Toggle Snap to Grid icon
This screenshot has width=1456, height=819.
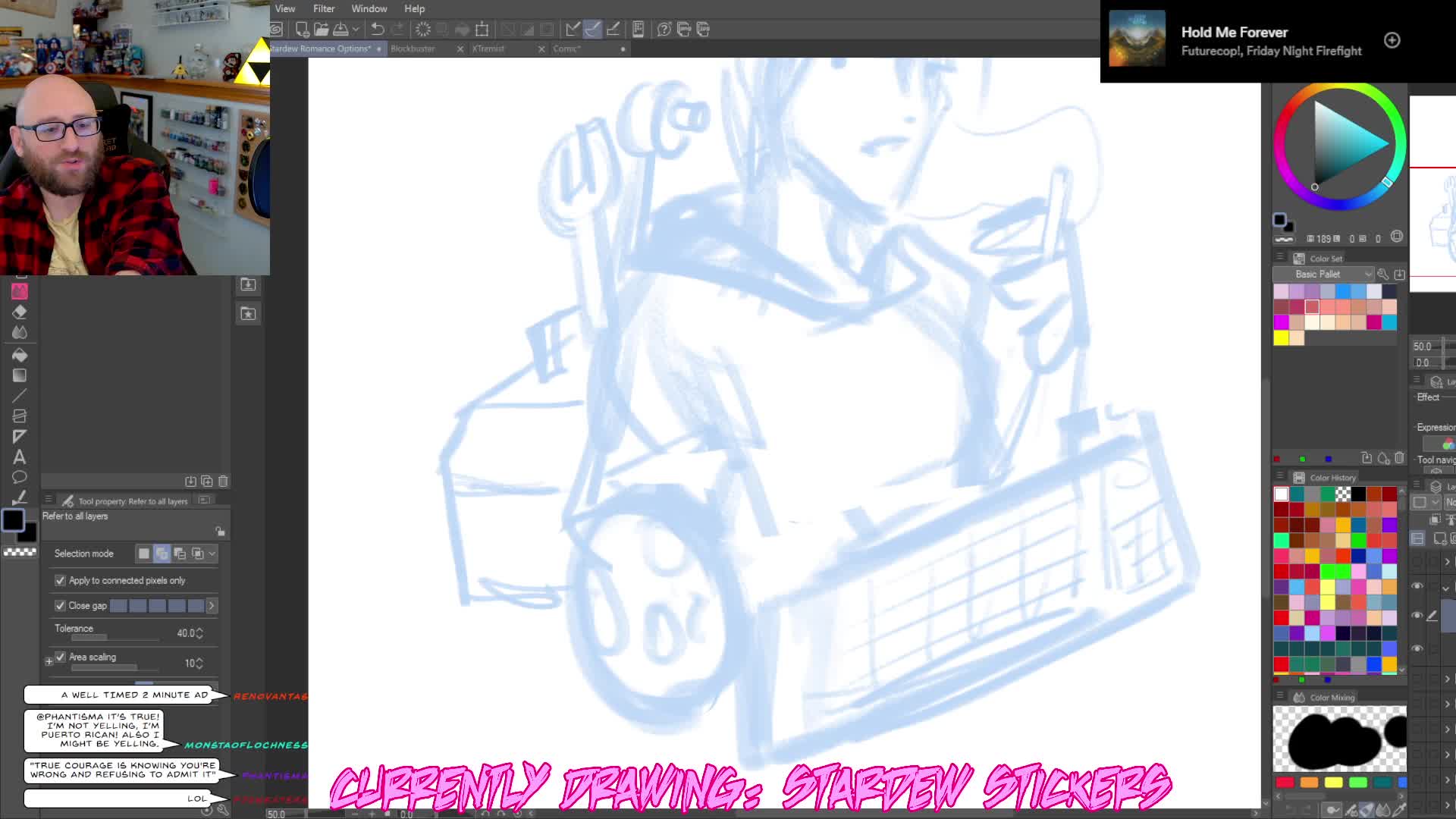coord(613,30)
